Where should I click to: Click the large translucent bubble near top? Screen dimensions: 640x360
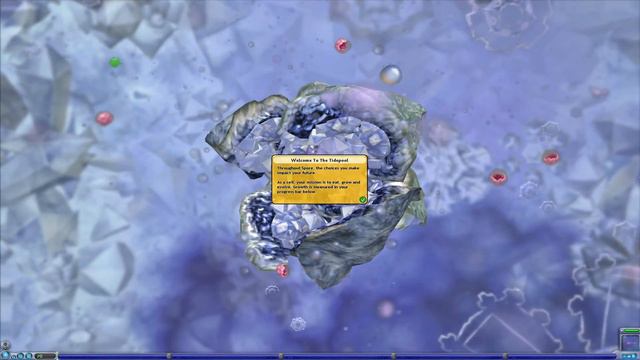pyautogui.click(x=391, y=75)
